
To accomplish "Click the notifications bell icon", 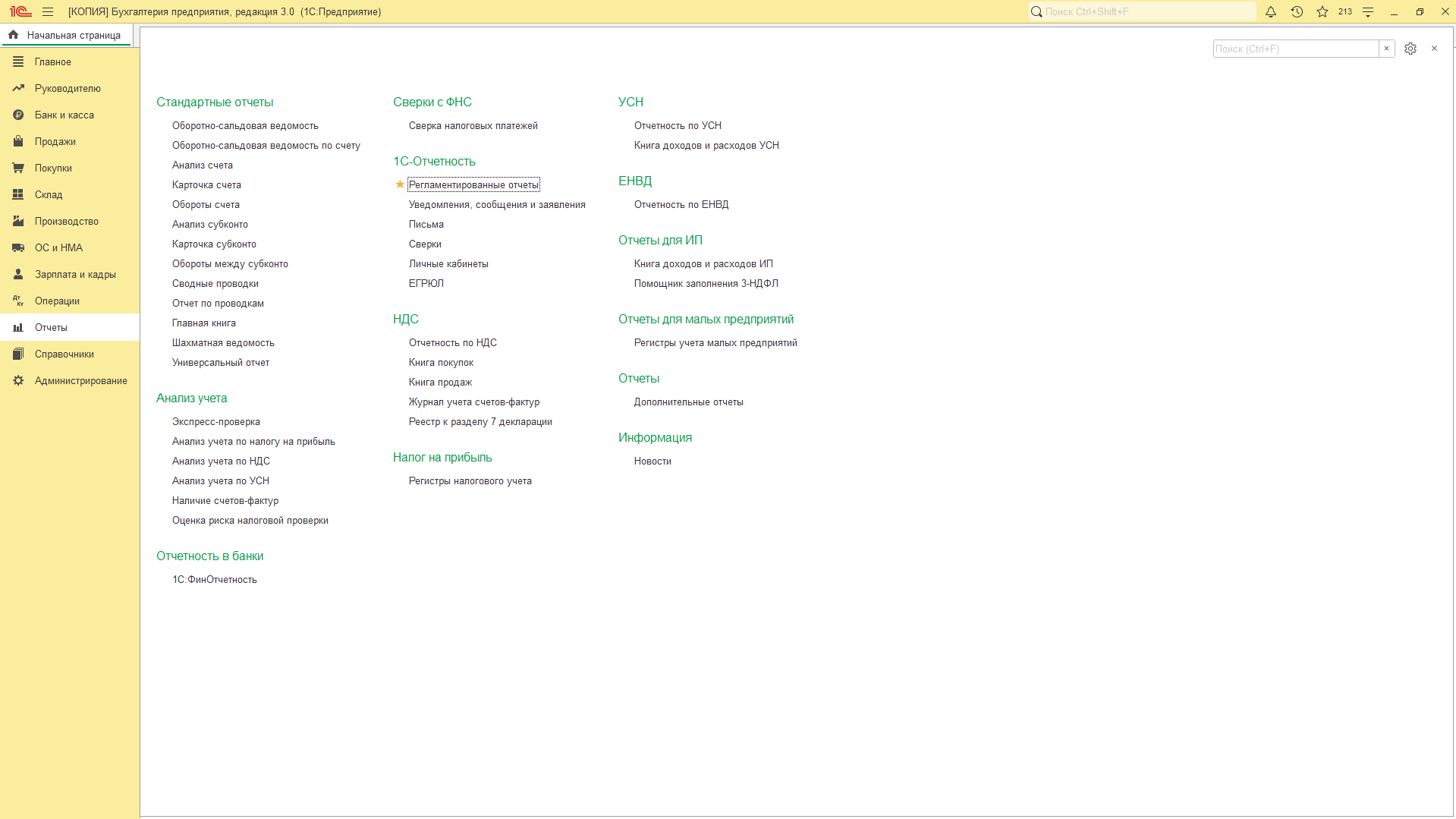I will [x=1271, y=11].
